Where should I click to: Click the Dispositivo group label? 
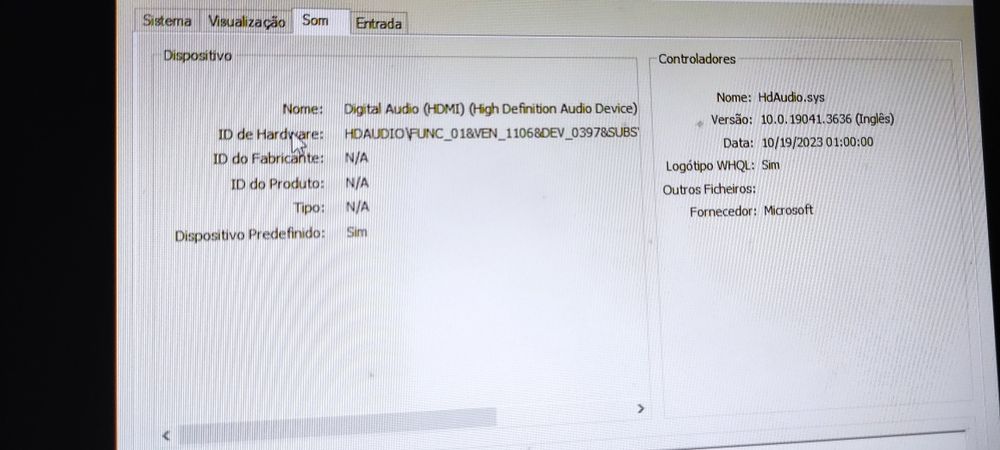click(x=197, y=55)
